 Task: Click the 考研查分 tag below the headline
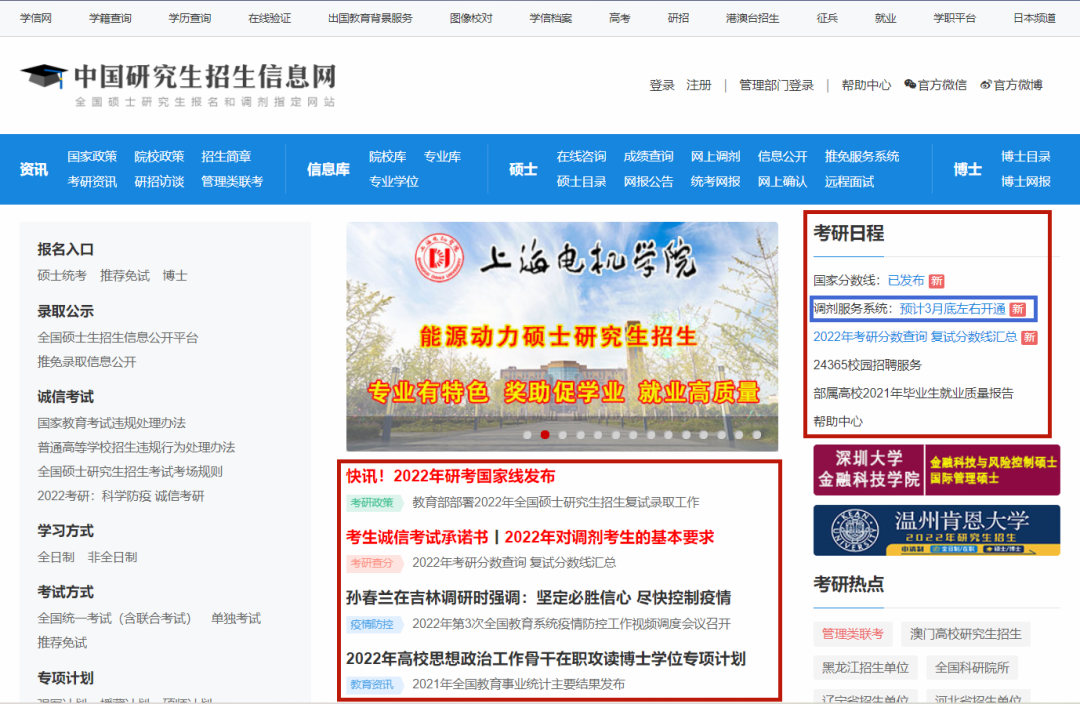(x=374, y=563)
